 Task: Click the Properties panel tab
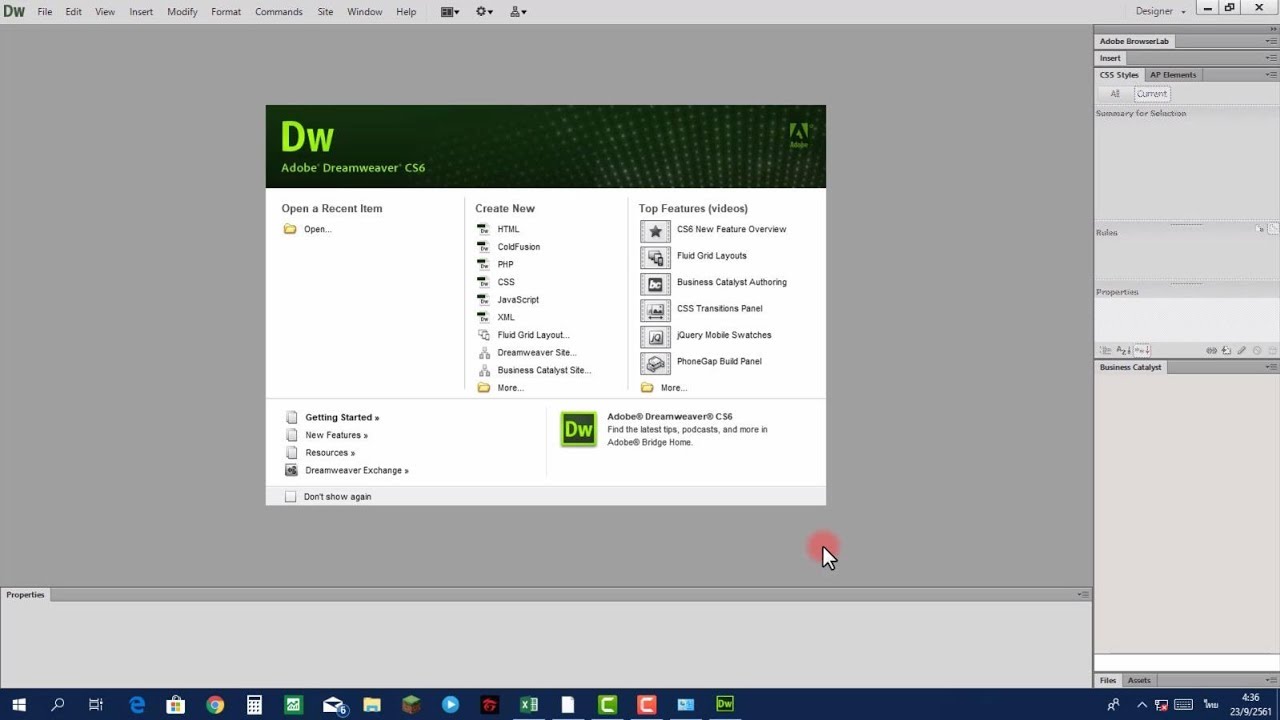pos(25,595)
